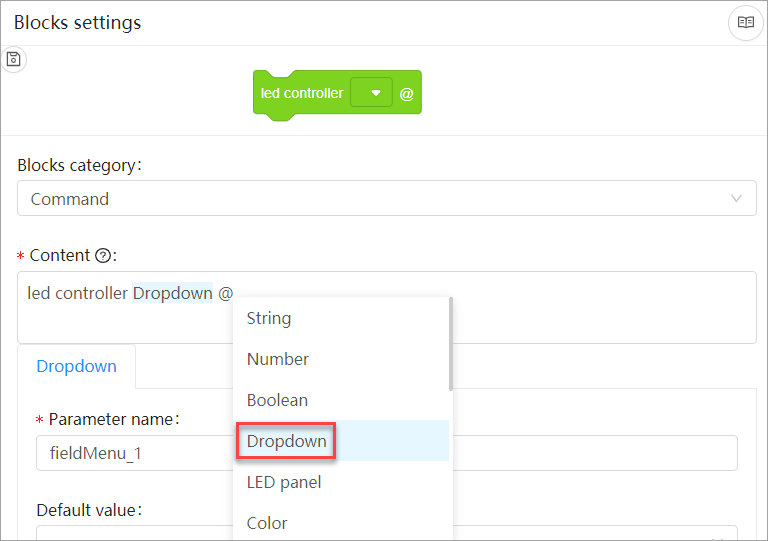
Task: Choose LED panel parameter type
Action: (284, 482)
